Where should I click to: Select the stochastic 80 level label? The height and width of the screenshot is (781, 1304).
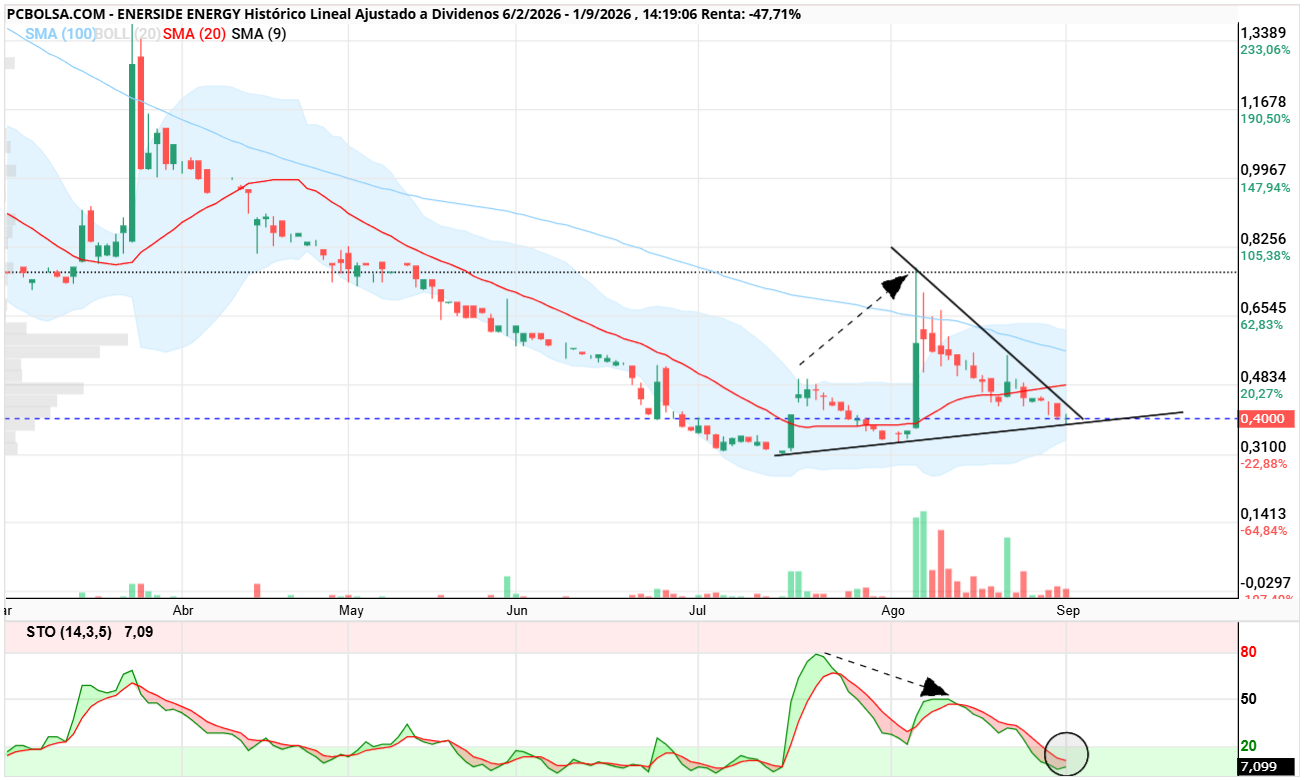[x=1248, y=652]
